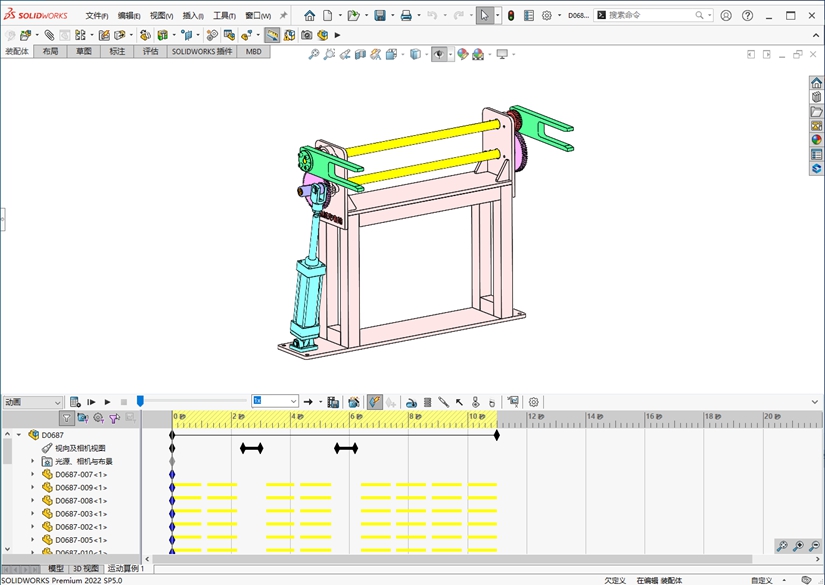Screen dimensions: 825x585
Task: Open the playback mode arrow dropdown
Action: 320,402
